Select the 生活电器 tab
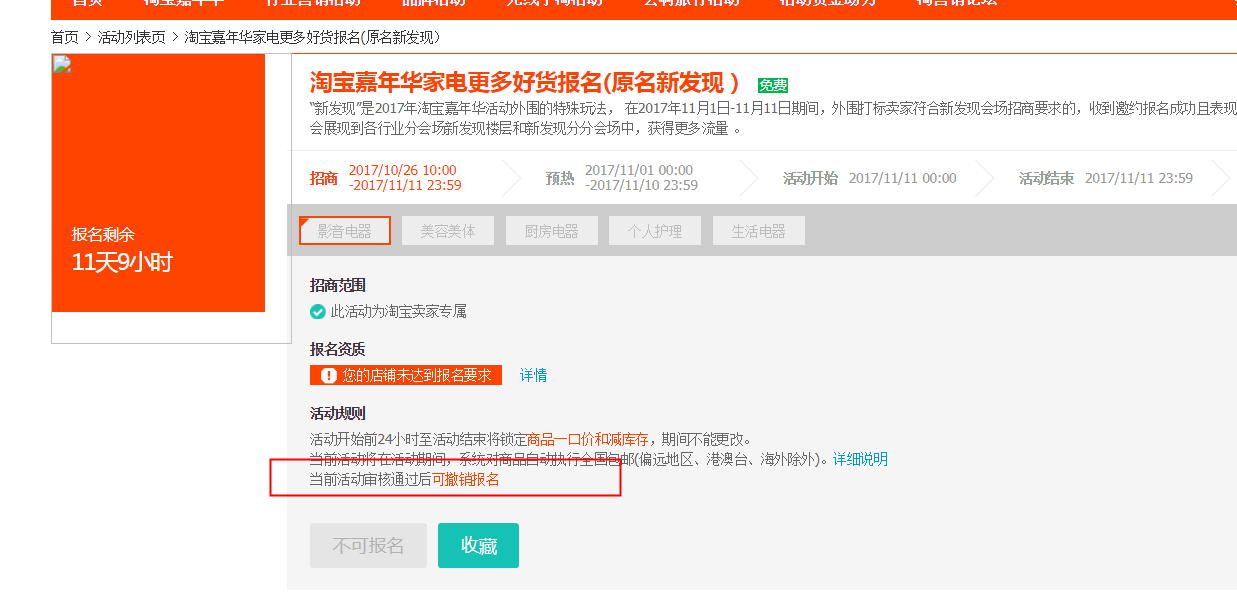 click(x=759, y=231)
